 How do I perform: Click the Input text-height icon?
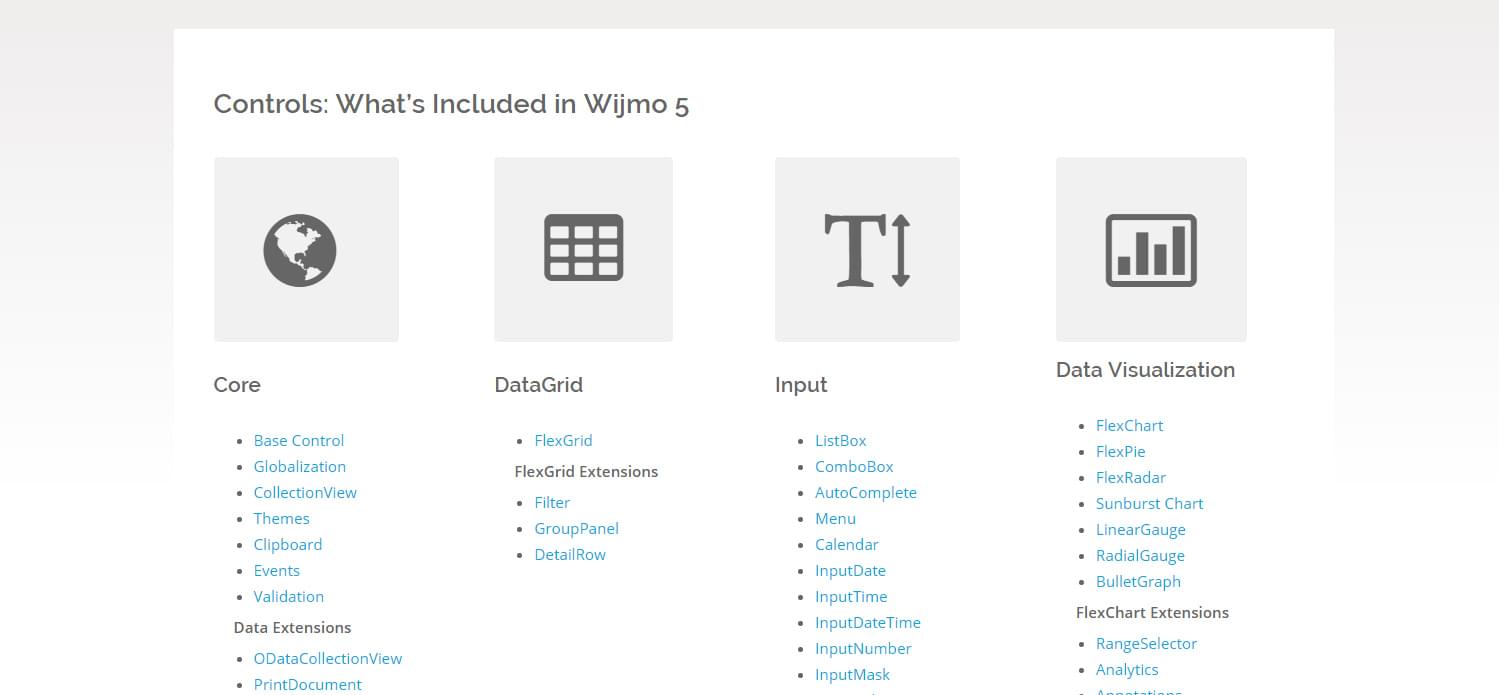click(x=867, y=250)
